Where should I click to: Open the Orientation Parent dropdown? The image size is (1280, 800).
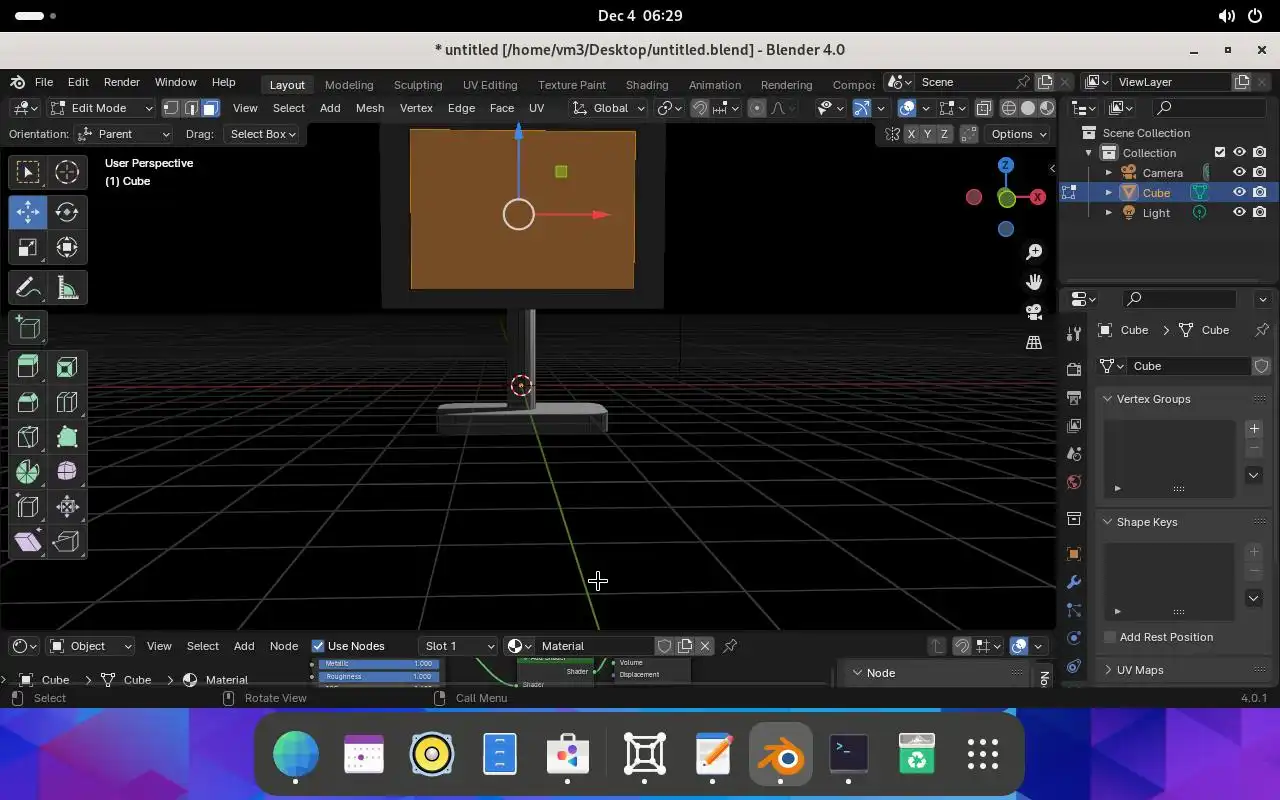pos(124,134)
